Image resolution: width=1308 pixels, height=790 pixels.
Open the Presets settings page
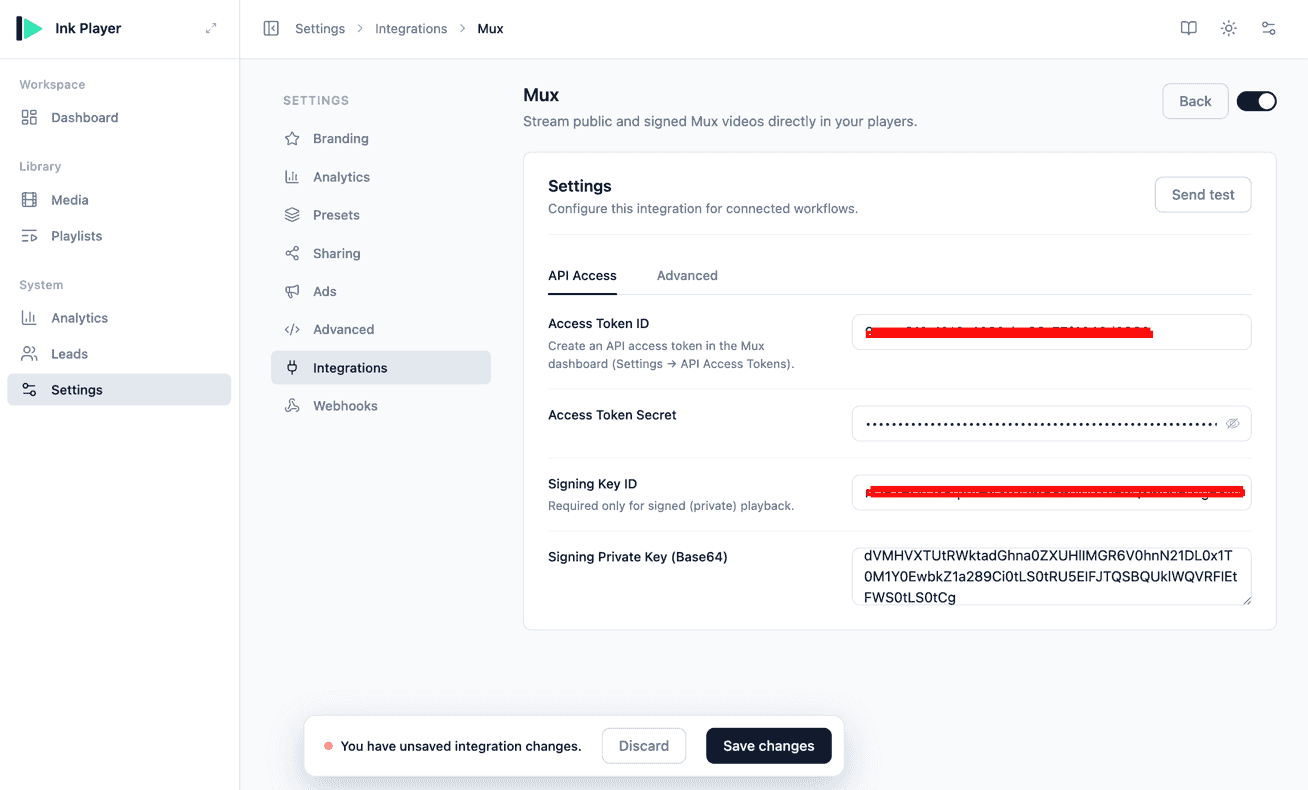pyautogui.click(x=381, y=215)
